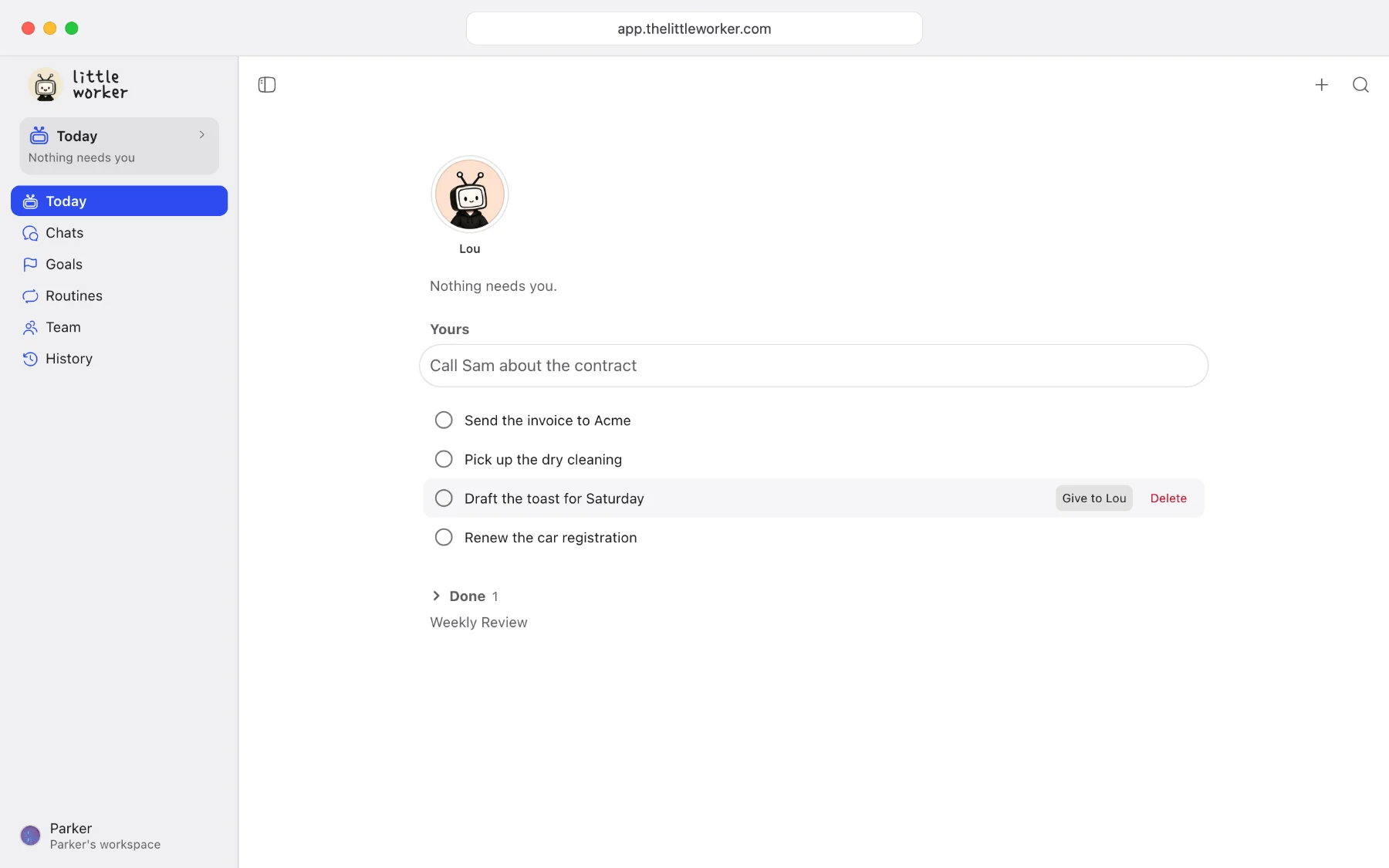
Task: Open search with the magnifier icon
Action: coord(1360,85)
